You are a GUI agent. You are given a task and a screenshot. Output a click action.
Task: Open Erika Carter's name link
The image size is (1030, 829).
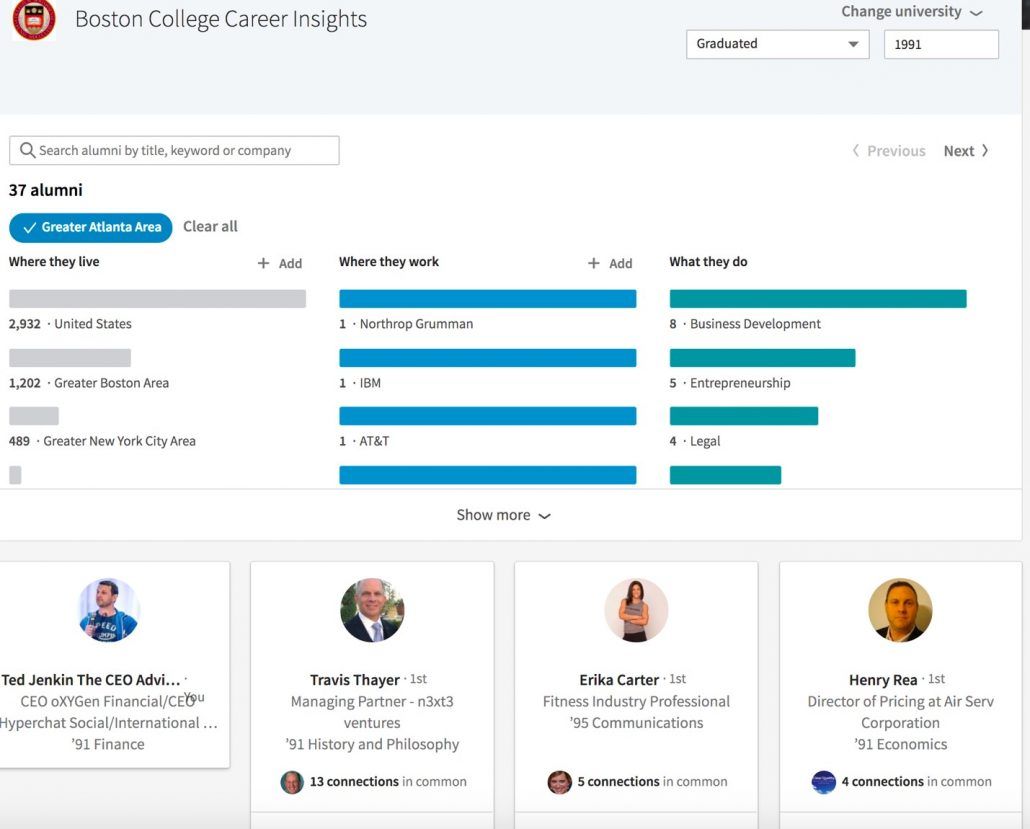619,680
